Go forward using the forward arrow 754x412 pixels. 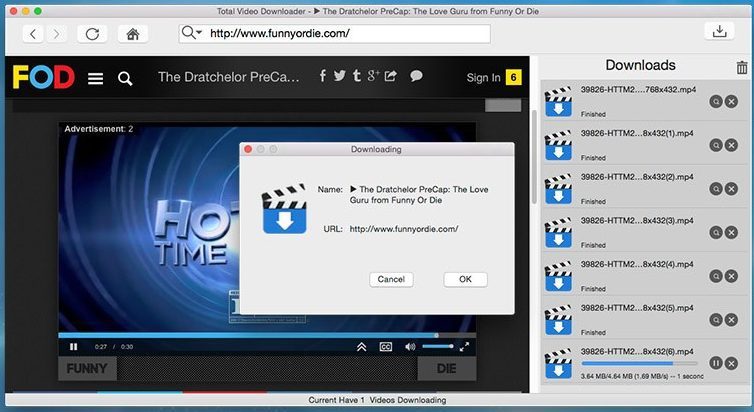tap(56, 34)
